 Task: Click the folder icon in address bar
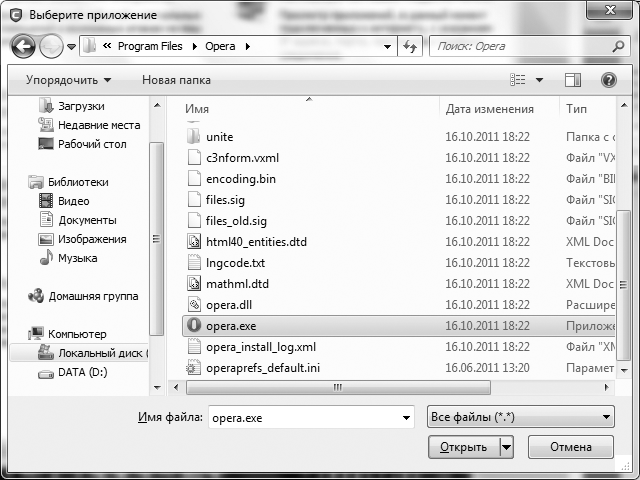tap(89, 46)
